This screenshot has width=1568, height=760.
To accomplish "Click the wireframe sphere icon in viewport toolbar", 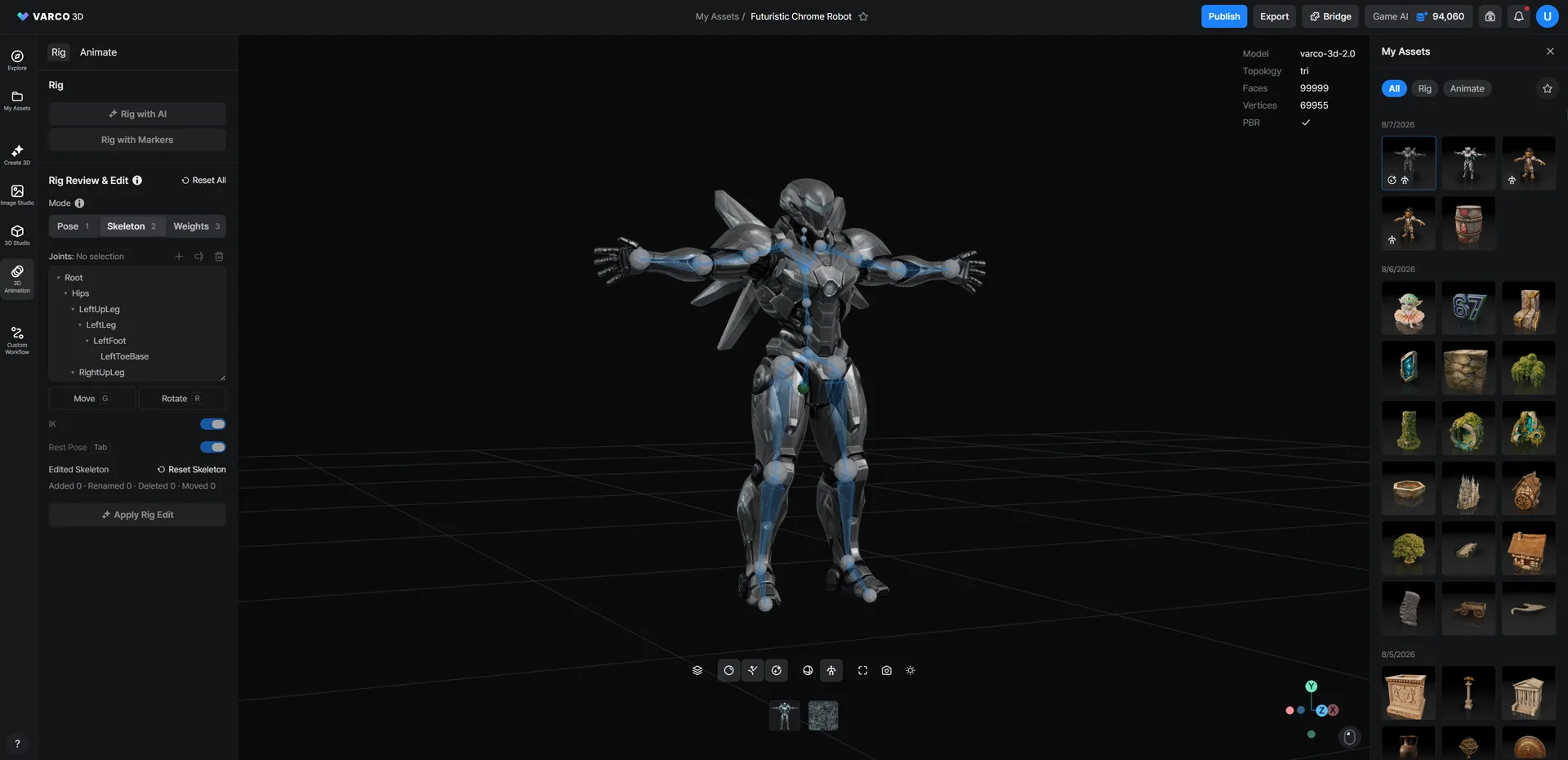I will click(x=808, y=670).
